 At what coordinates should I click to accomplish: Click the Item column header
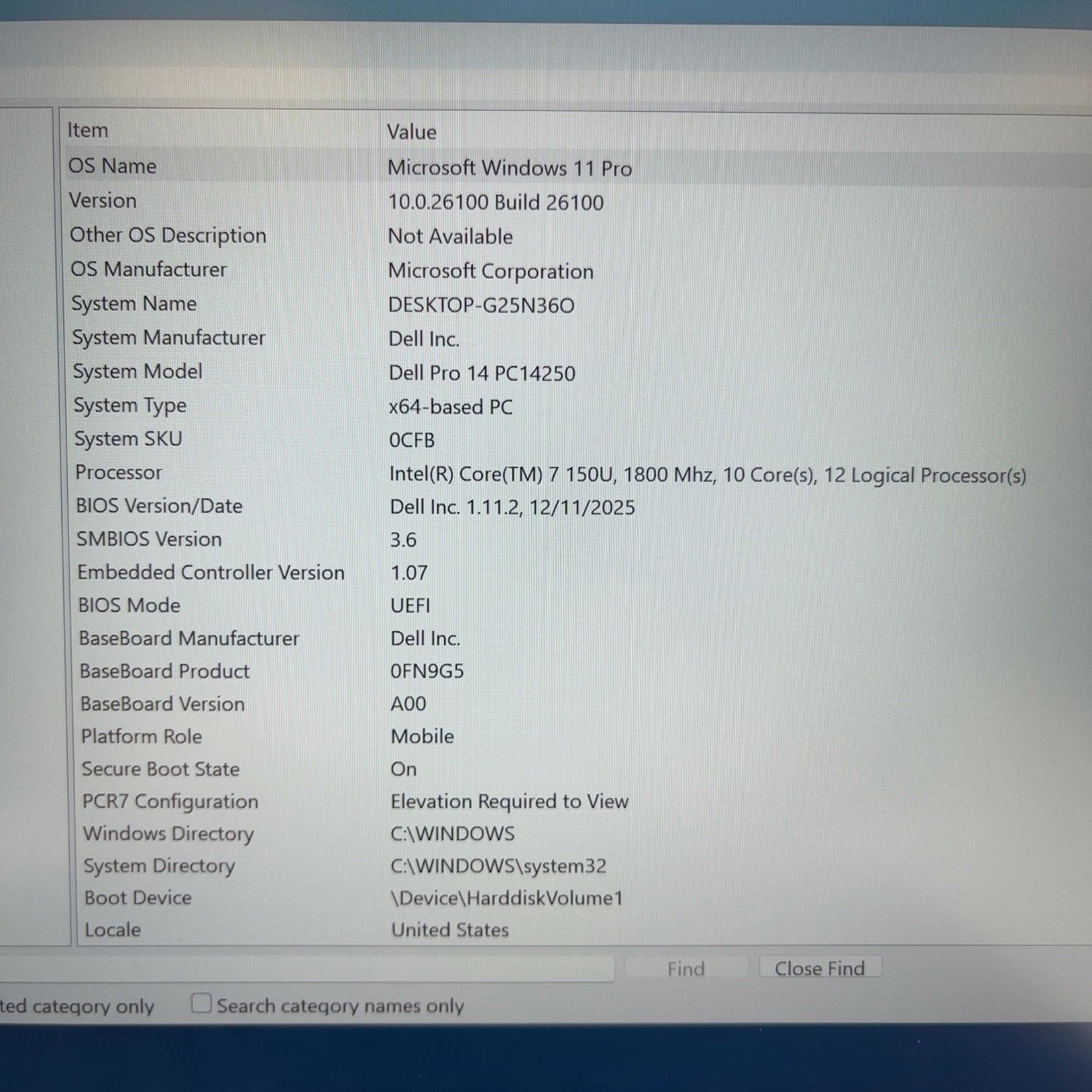tap(88, 130)
